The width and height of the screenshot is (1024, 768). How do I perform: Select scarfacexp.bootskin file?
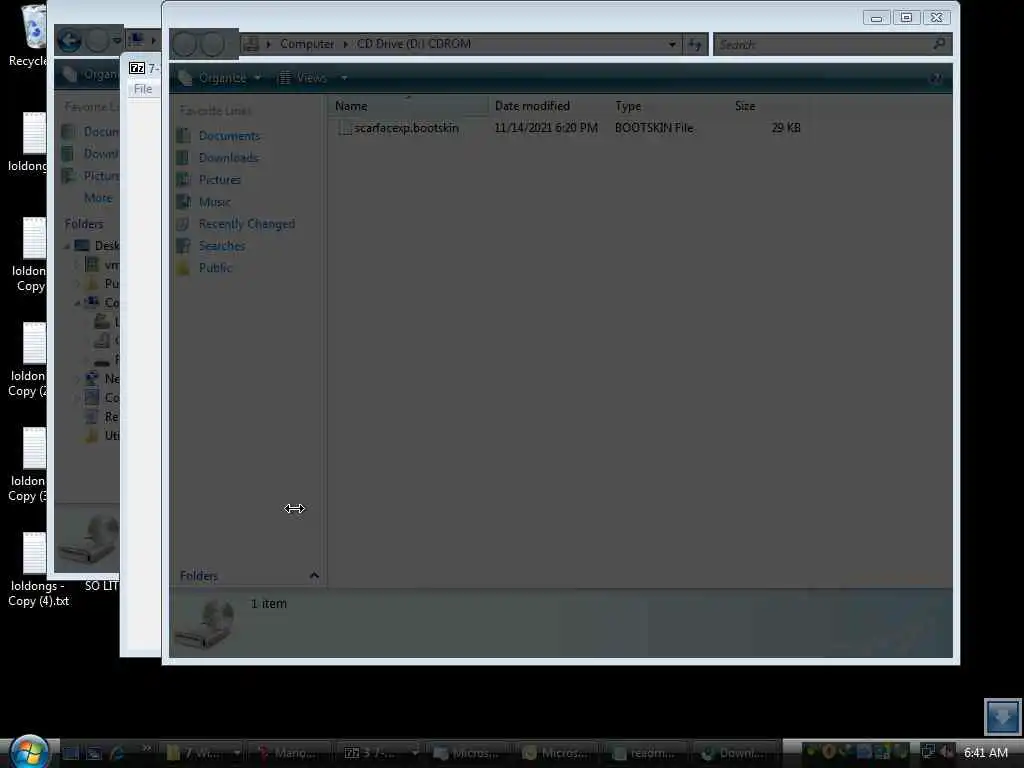point(406,128)
